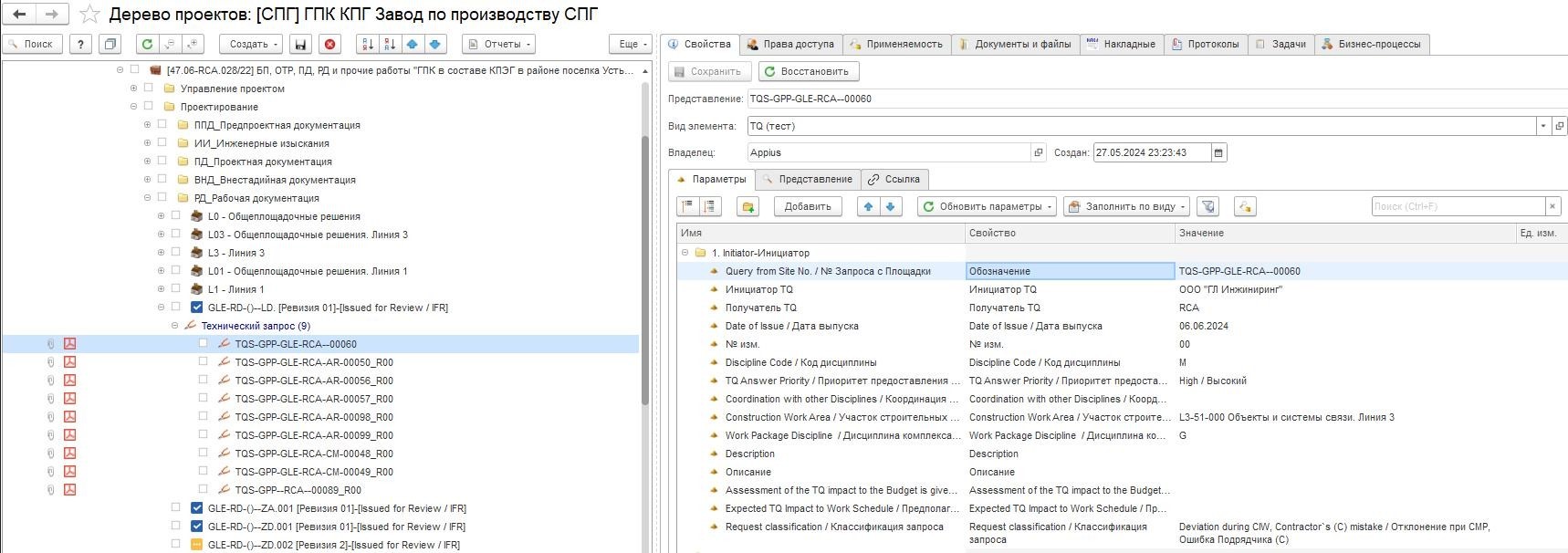
Task: Open the Вид элемента dropdown arrow
Action: pos(1543,126)
